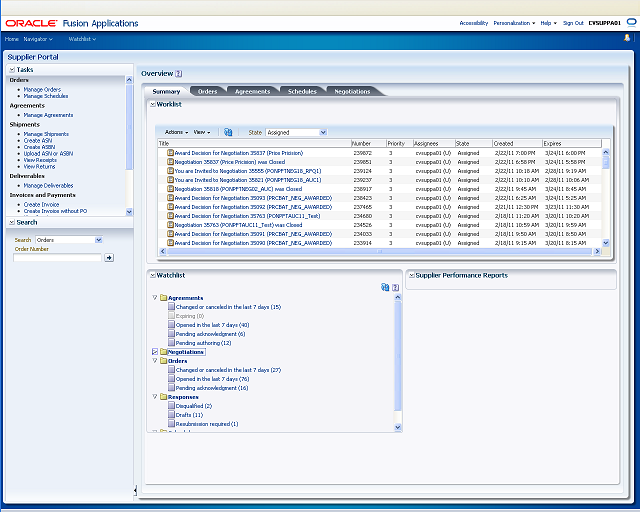The image size is (640, 512).
Task: Click the notification bell icon
Action: click(627, 38)
